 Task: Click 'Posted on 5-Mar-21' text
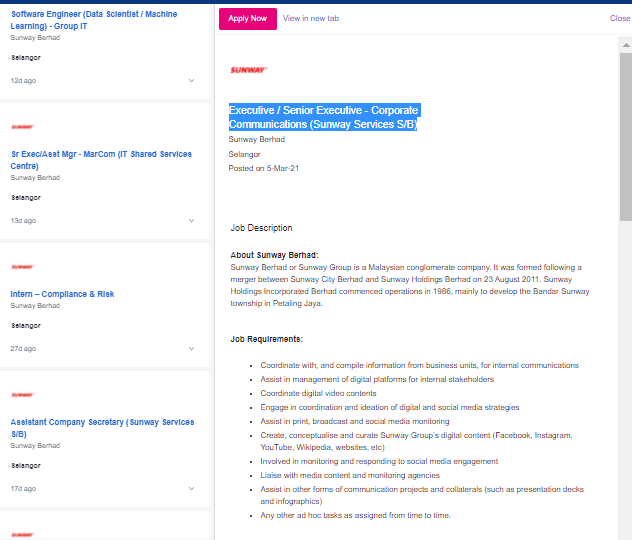(x=264, y=168)
